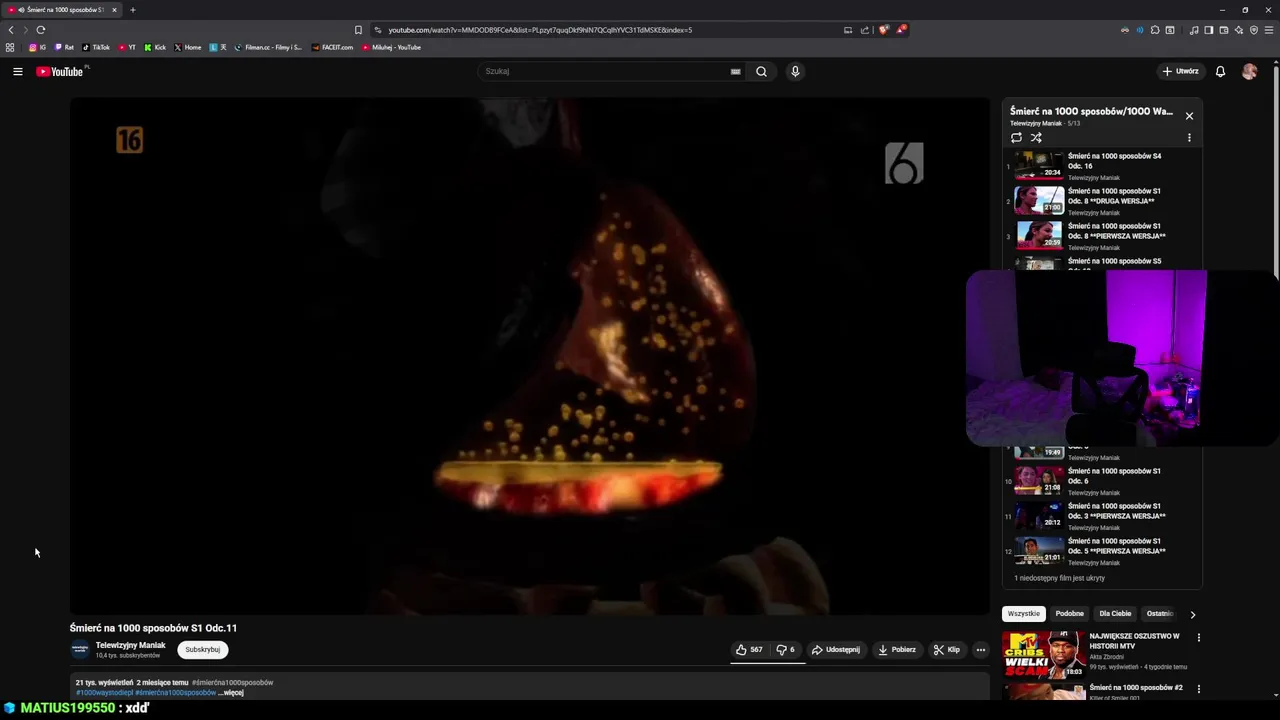1280x720 pixels.
Task: Open the Kick bookmark
Action: pyautogui.click(x=155, y=47)
